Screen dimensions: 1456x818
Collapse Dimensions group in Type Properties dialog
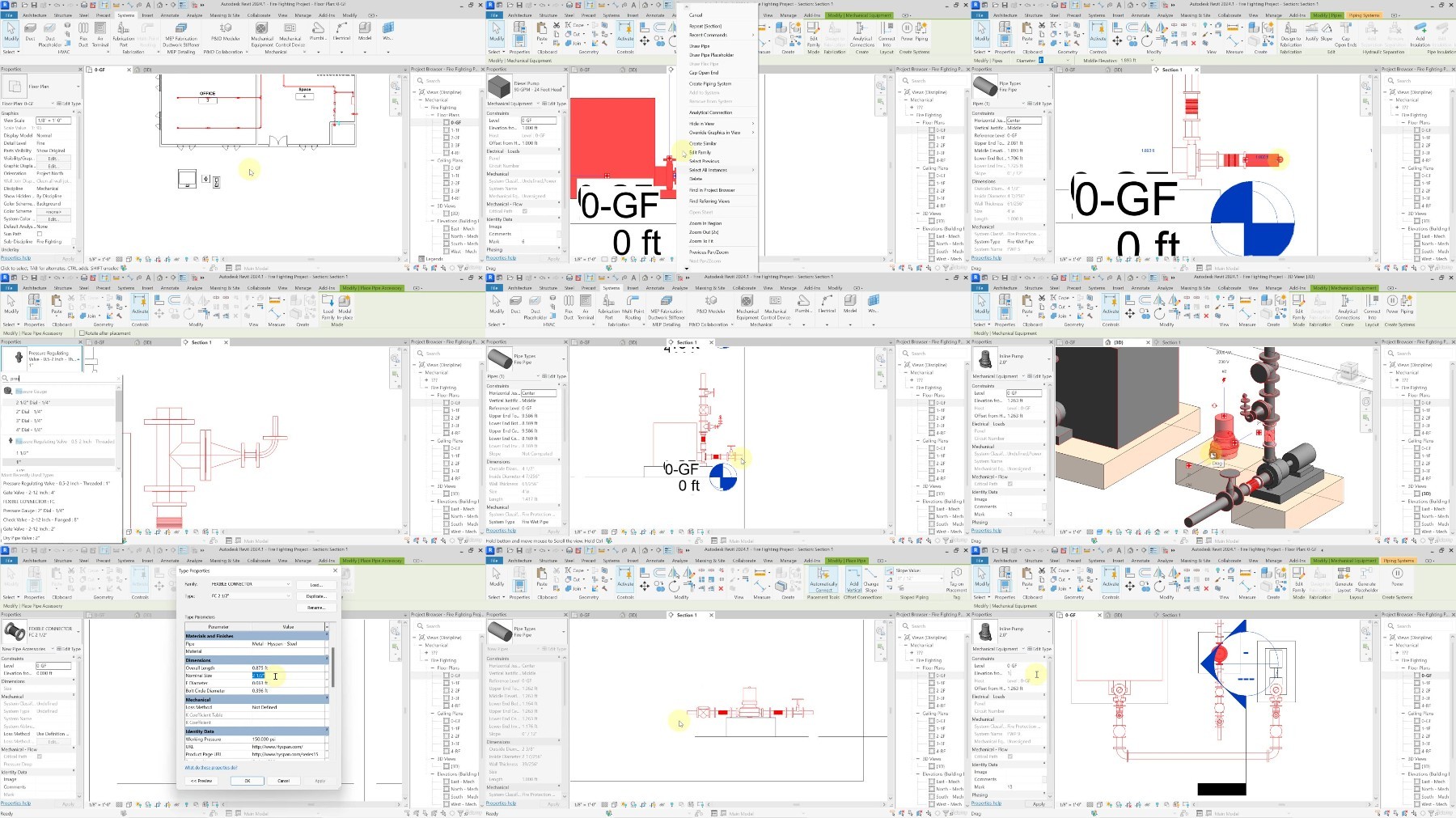(x=326, y=660)
